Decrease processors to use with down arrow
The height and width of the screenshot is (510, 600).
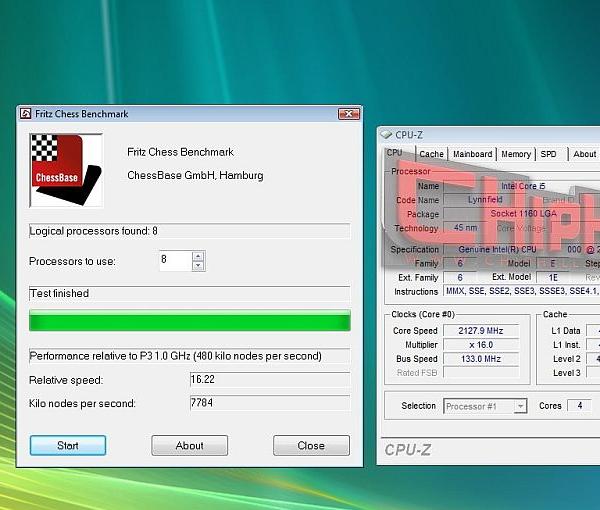point(198,266)
